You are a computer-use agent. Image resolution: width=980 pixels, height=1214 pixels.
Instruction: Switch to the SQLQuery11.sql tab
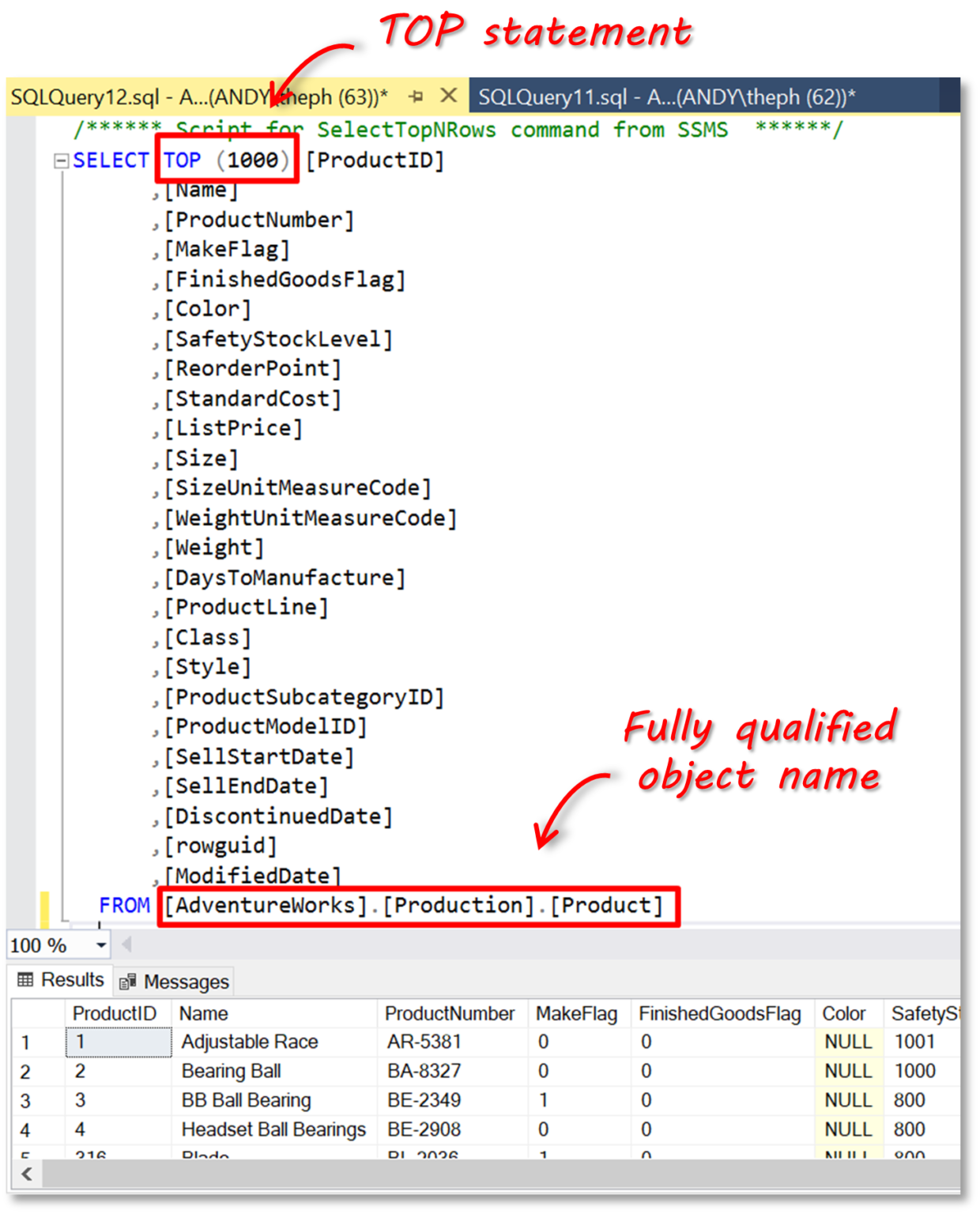coord(666,97)
